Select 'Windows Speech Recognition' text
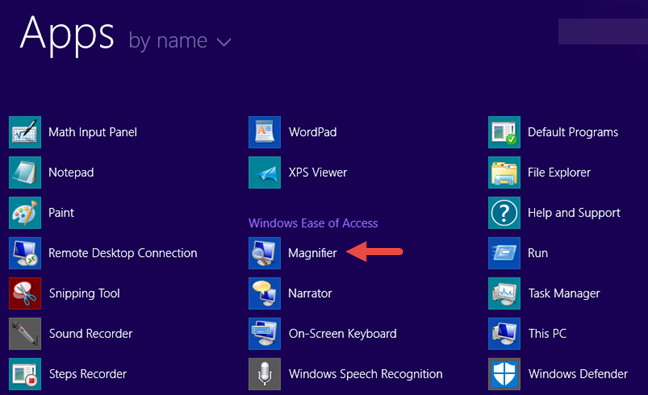This screenshot has width=648, height=395. (365, 374)
